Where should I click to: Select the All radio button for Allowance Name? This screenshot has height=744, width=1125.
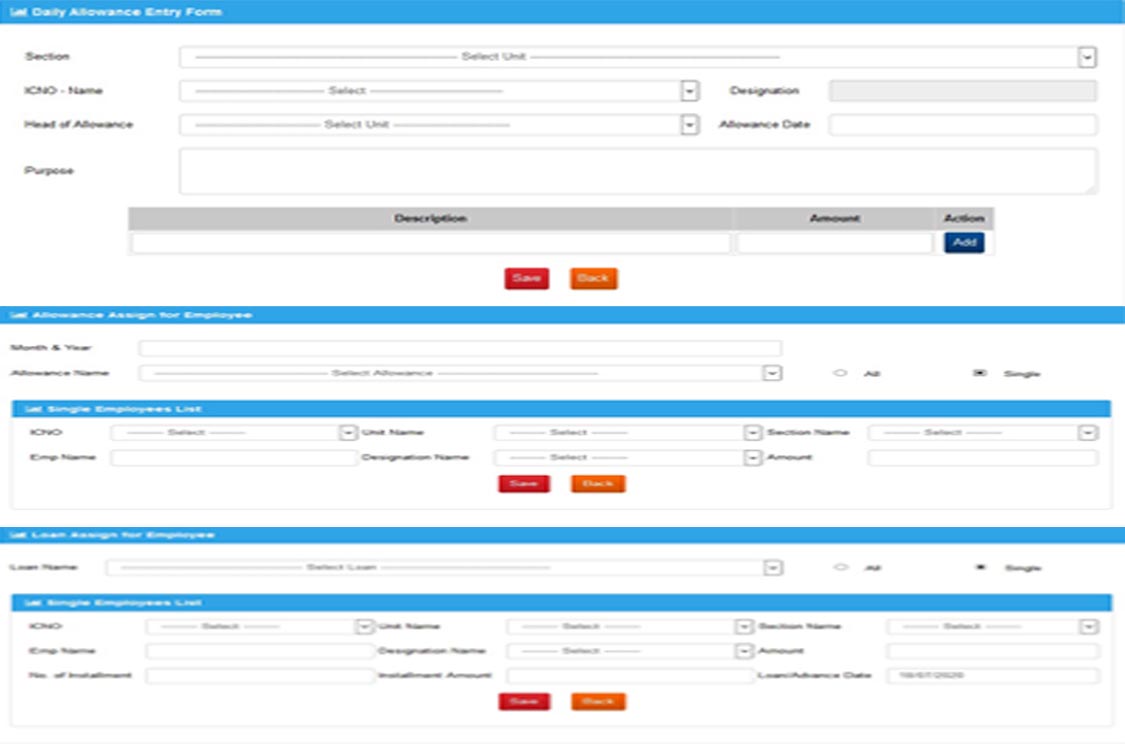840,373
